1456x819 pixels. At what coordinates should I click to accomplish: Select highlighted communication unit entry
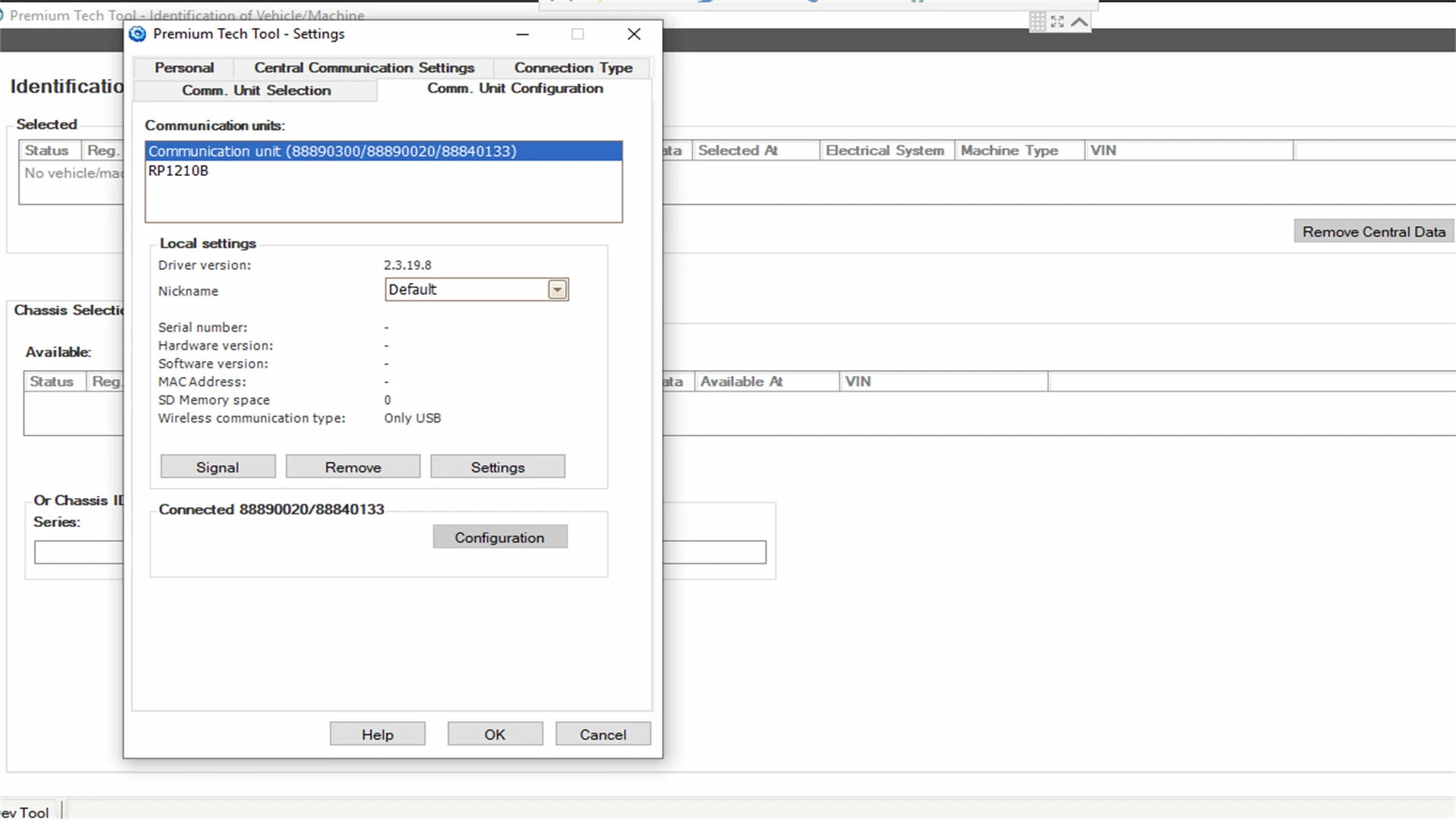pos(383,151)
